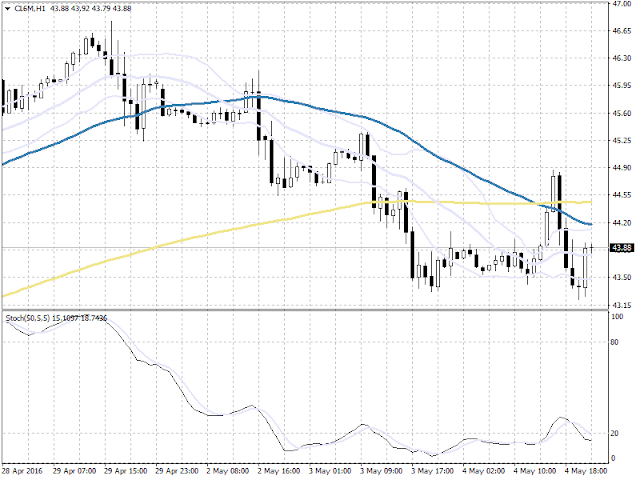640x480 pixels.
Task: Click the stochastic scale label 20
Action: [615, 433]
